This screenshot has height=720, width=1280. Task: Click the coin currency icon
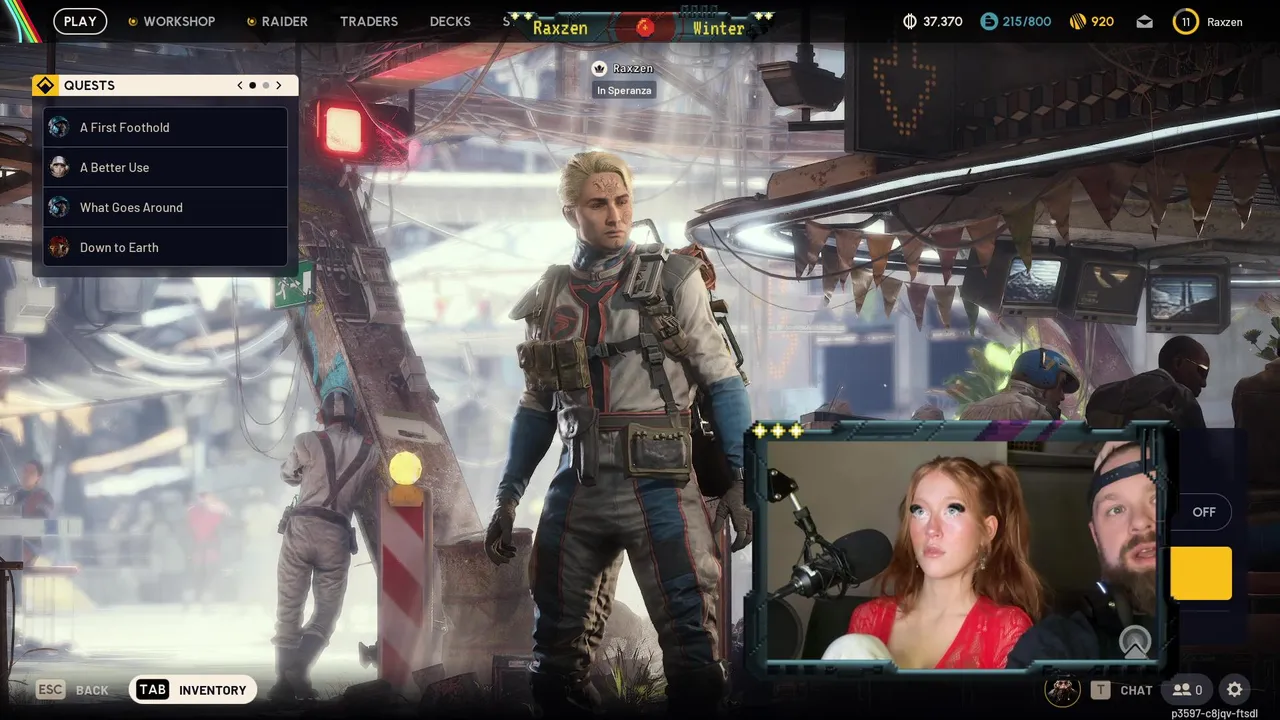(909, 21)
